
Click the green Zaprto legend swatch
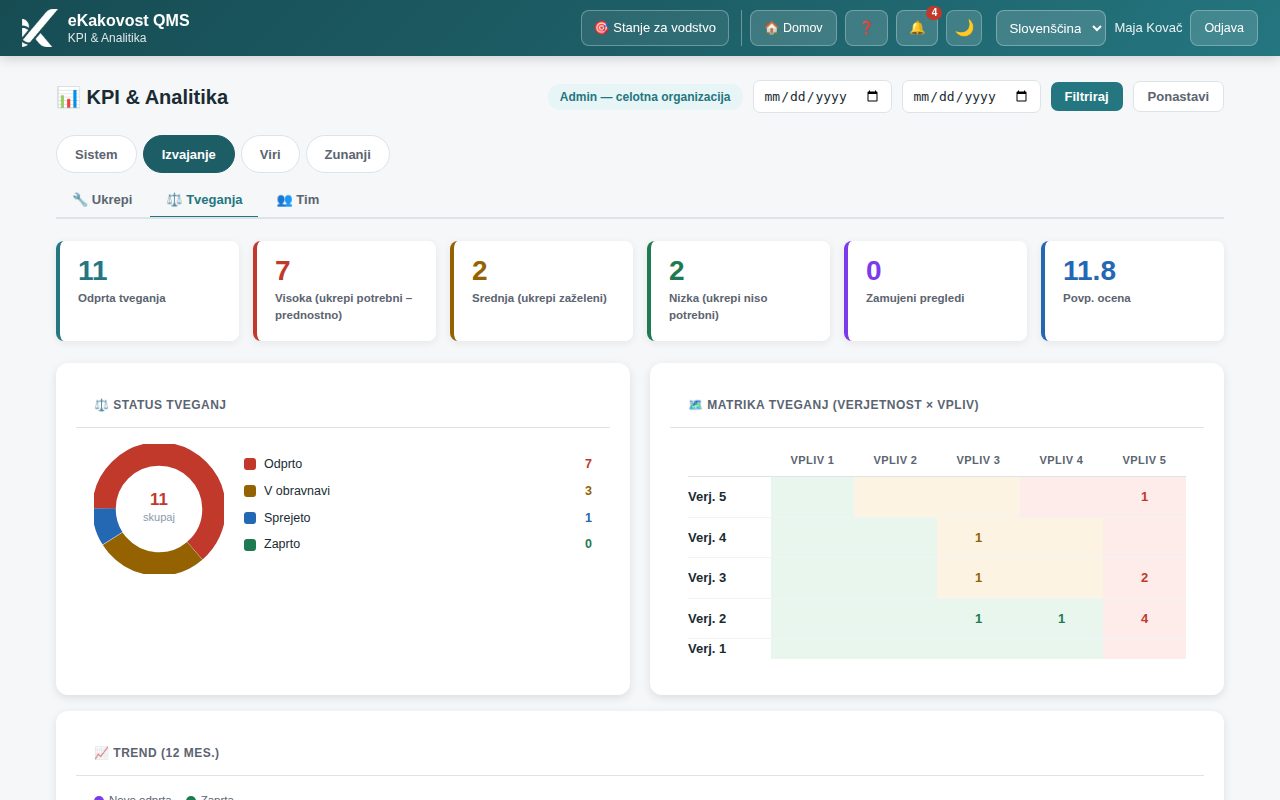[x=250, y=544]
